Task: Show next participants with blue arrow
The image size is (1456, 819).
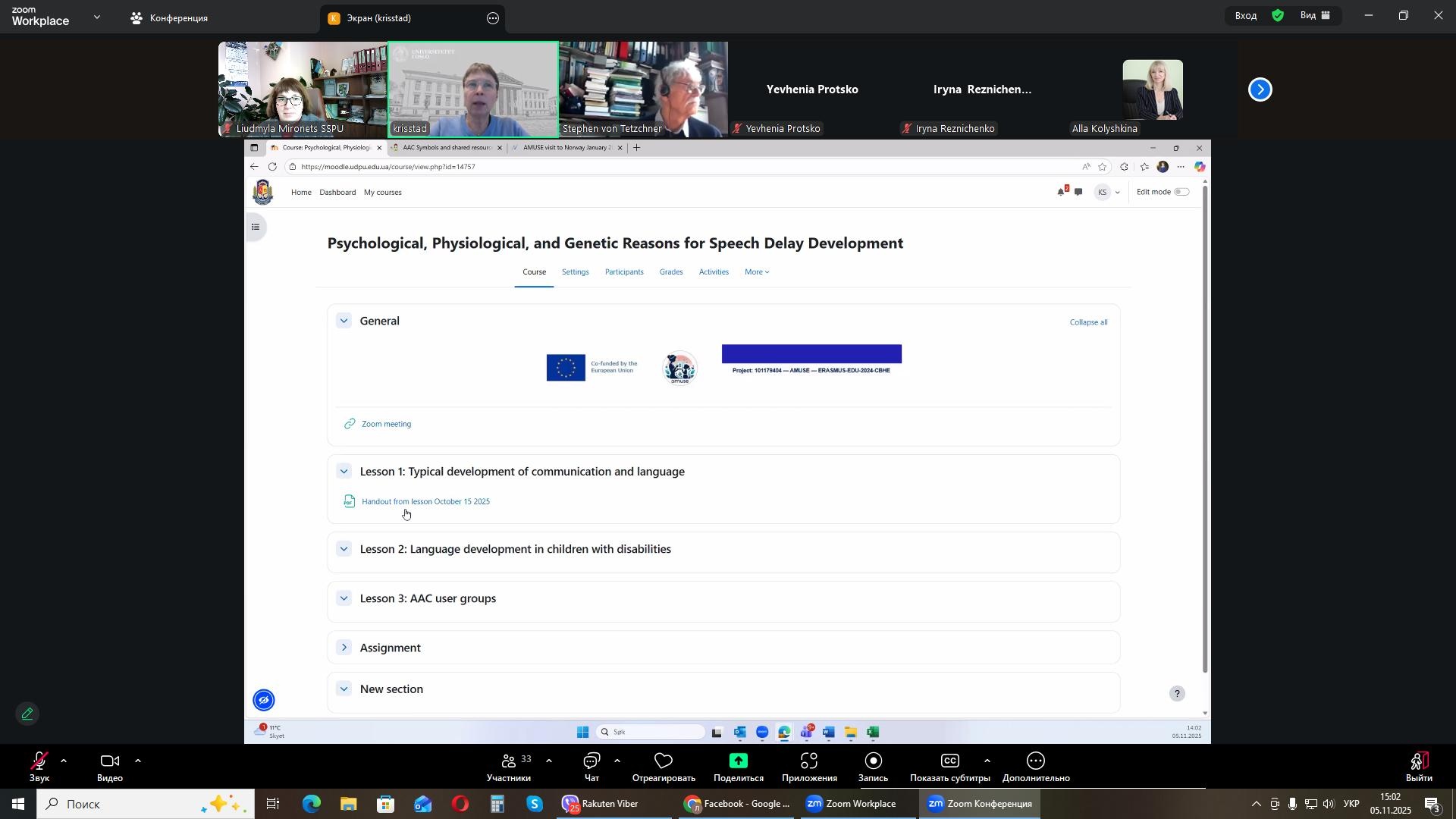Action: [x=1260, y=89]
